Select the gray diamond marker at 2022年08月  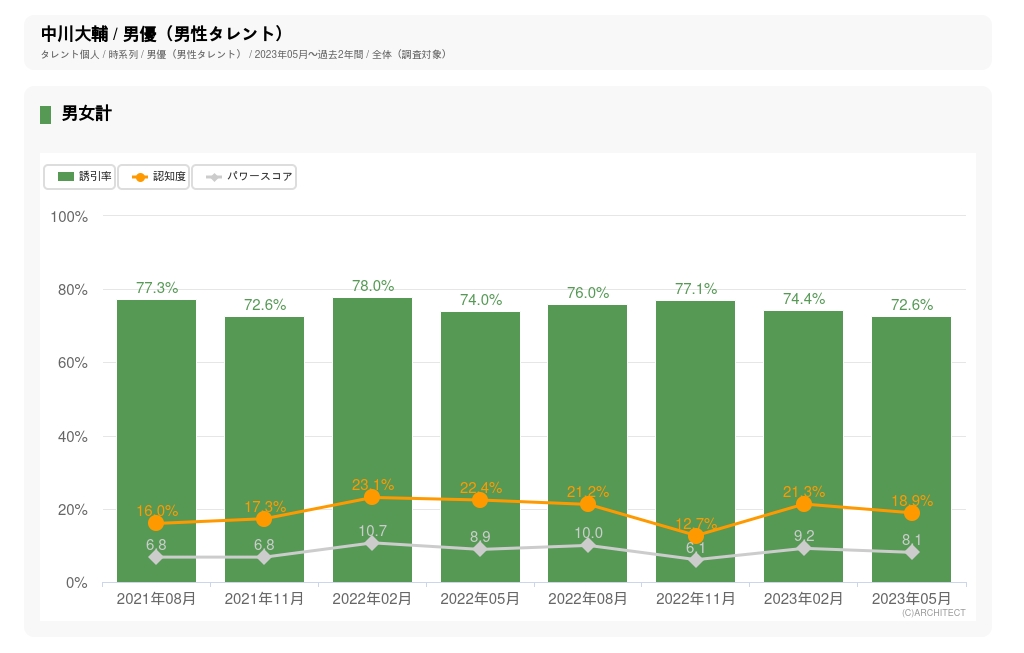pos(588,545)
